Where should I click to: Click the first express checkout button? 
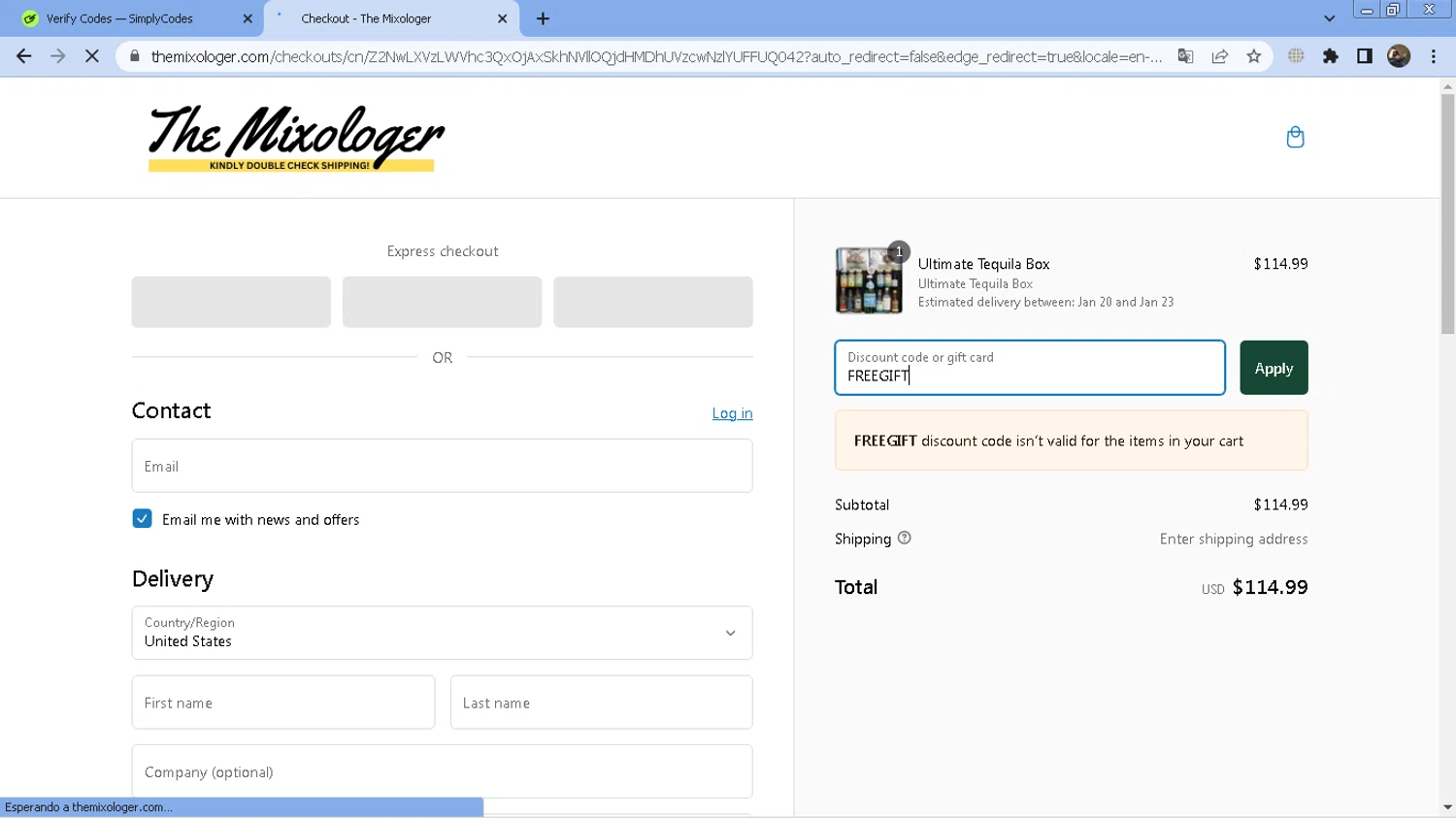(x=231, y=302)
